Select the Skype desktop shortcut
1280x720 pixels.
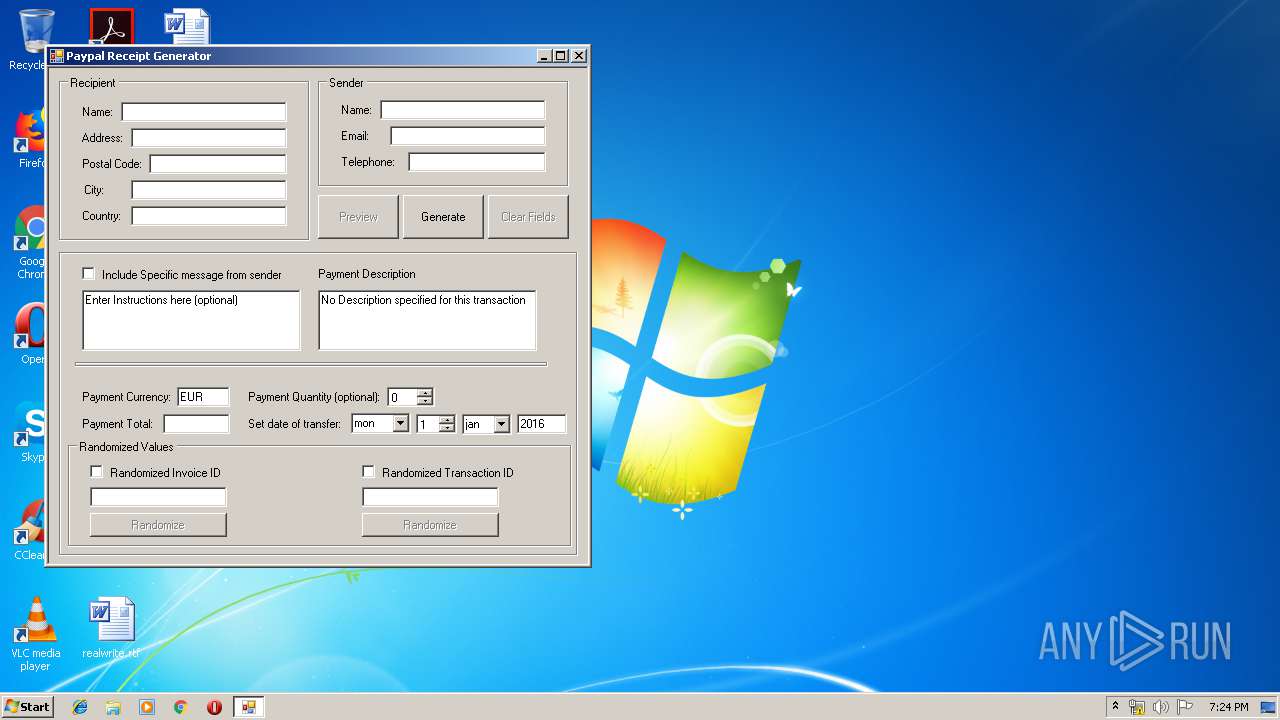click(32, 432)
